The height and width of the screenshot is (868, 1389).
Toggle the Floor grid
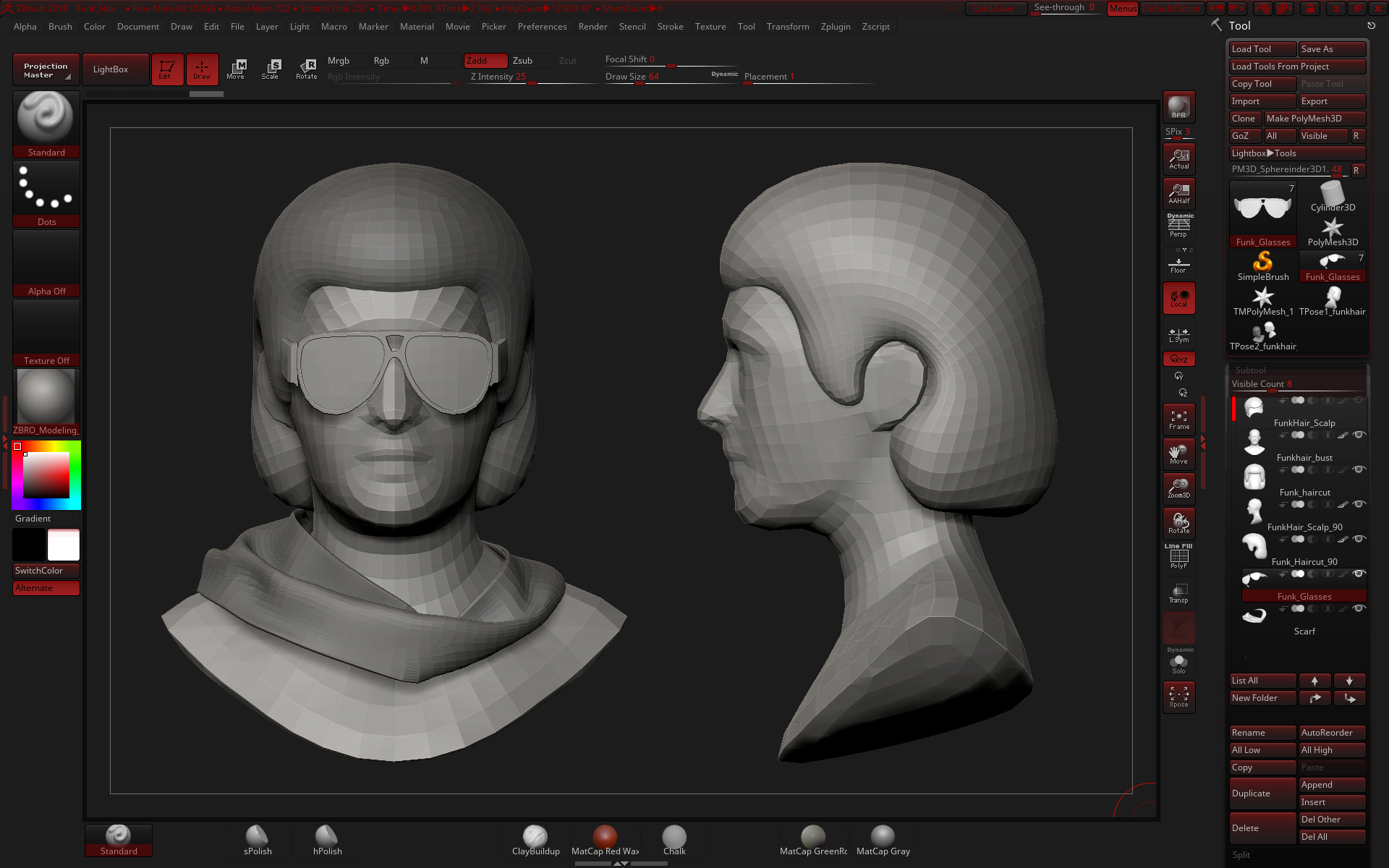(x=1178, y=263)
